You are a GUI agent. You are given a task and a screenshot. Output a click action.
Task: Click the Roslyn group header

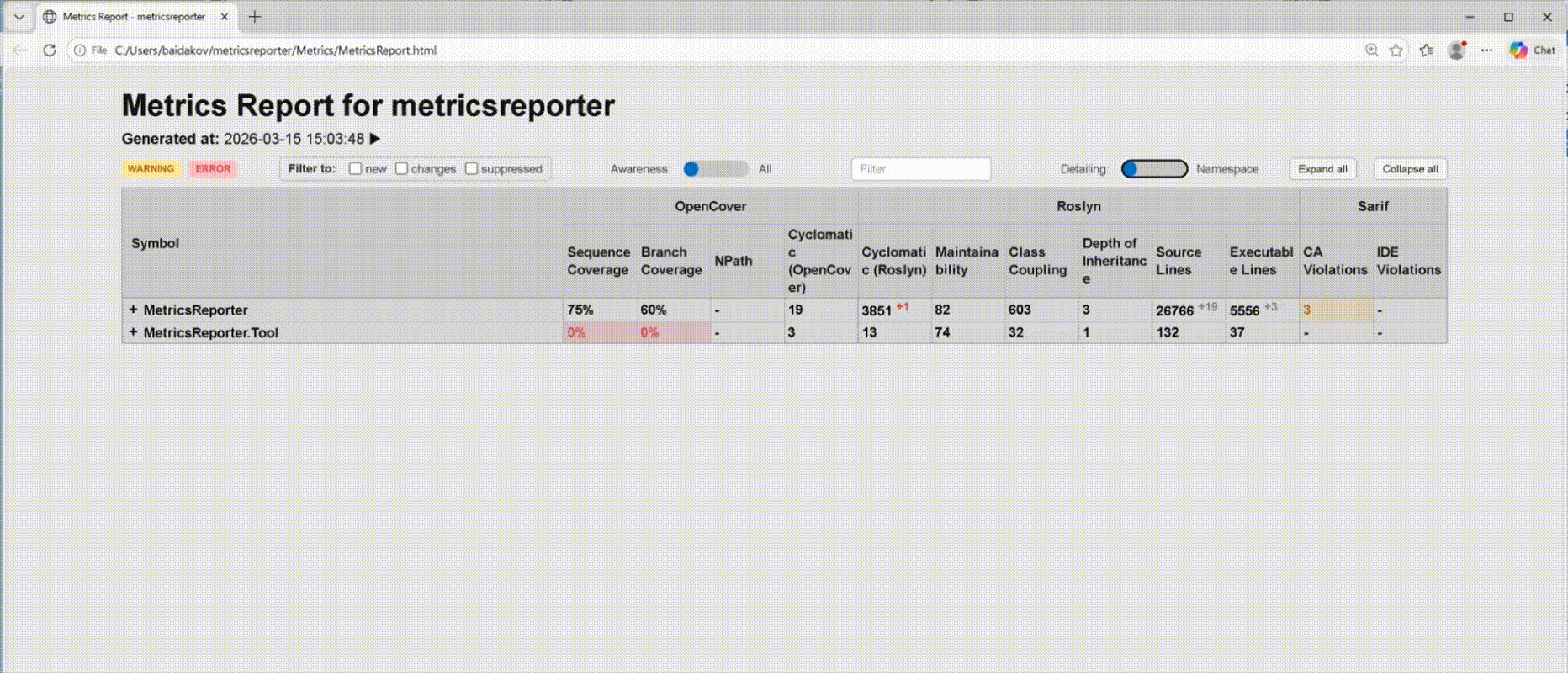click(x=1078, y=206)
